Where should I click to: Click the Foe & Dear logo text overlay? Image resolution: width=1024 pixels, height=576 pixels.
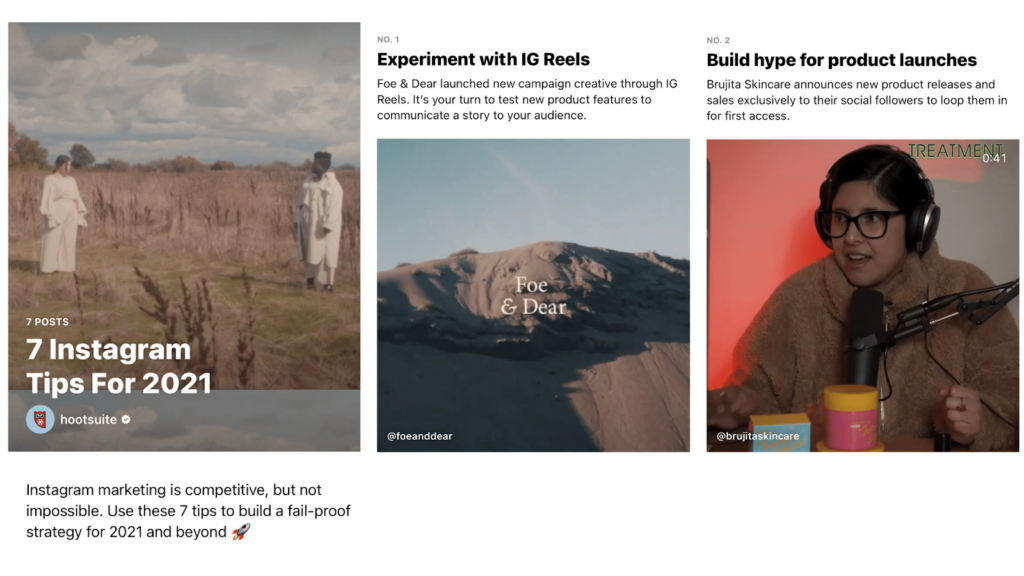click(x=533, y=296)
